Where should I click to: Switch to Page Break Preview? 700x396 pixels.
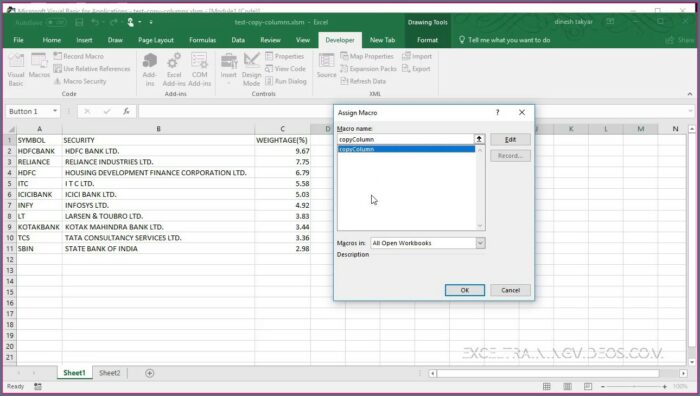tap(588, 387)
